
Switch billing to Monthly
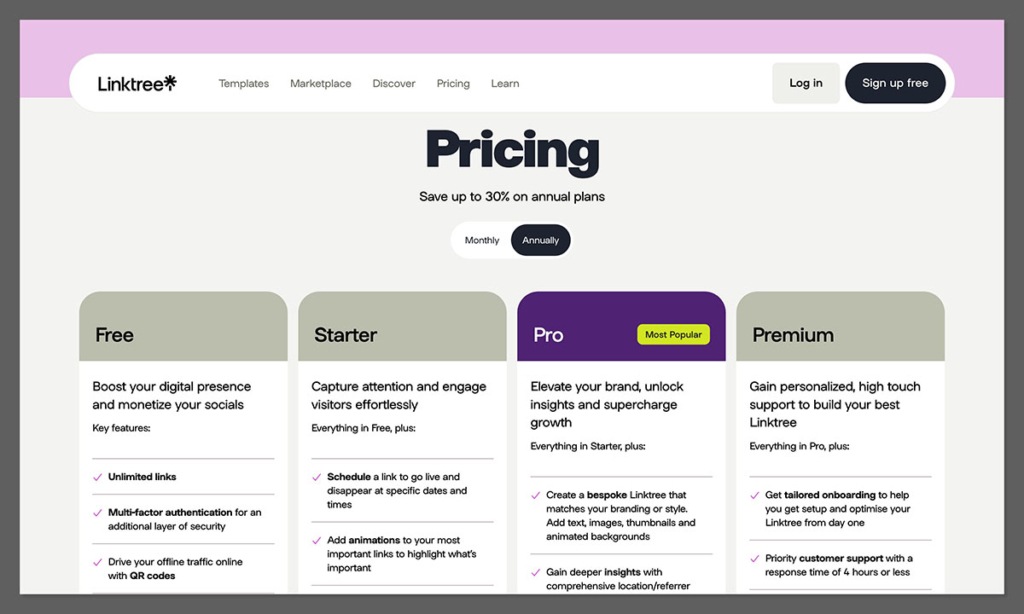click(482, 240)
